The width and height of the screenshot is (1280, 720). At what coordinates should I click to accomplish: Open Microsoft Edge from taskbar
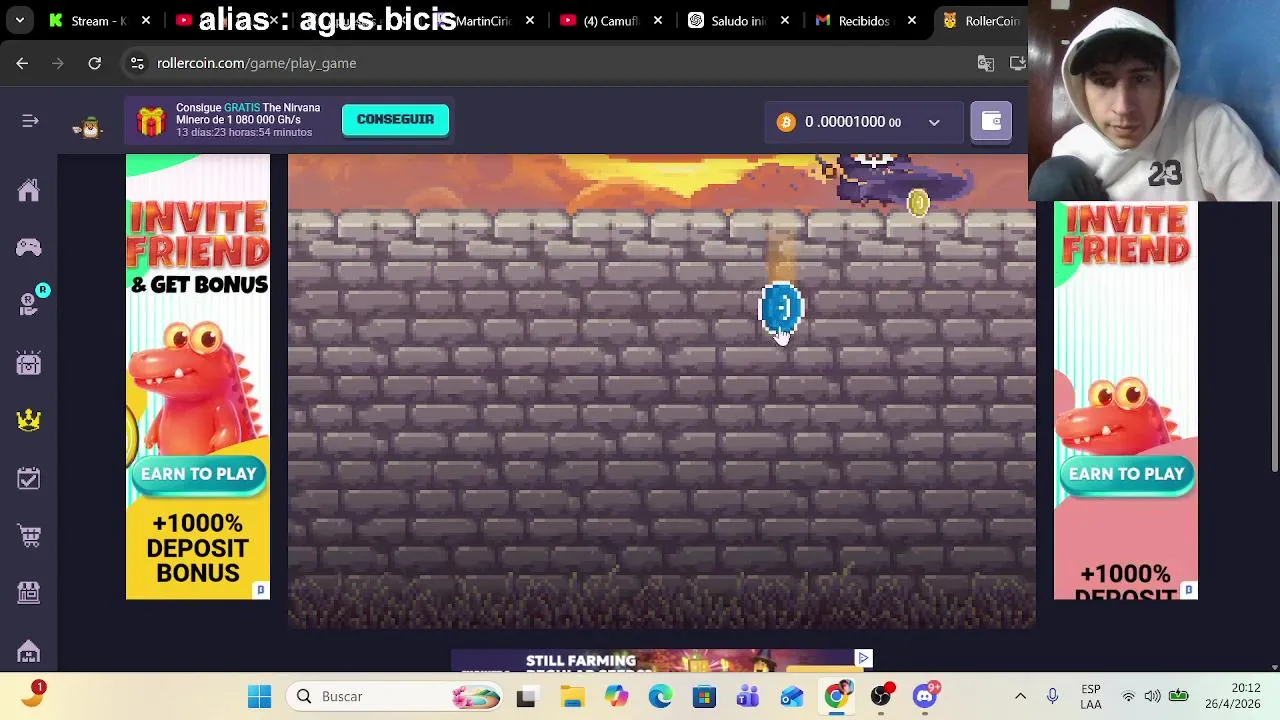(660, 696)
